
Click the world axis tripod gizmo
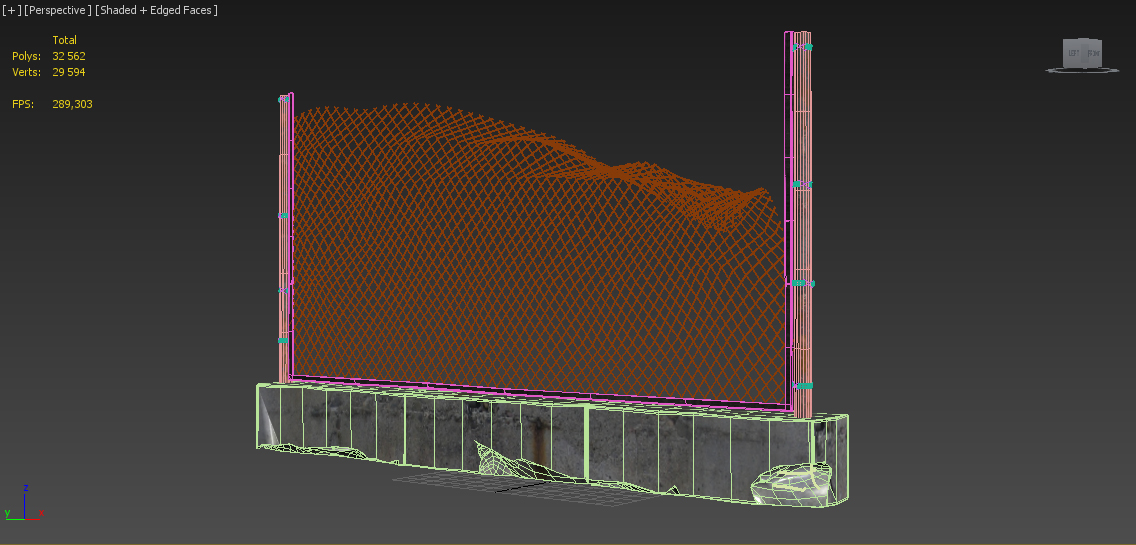(x=24, y=503)
